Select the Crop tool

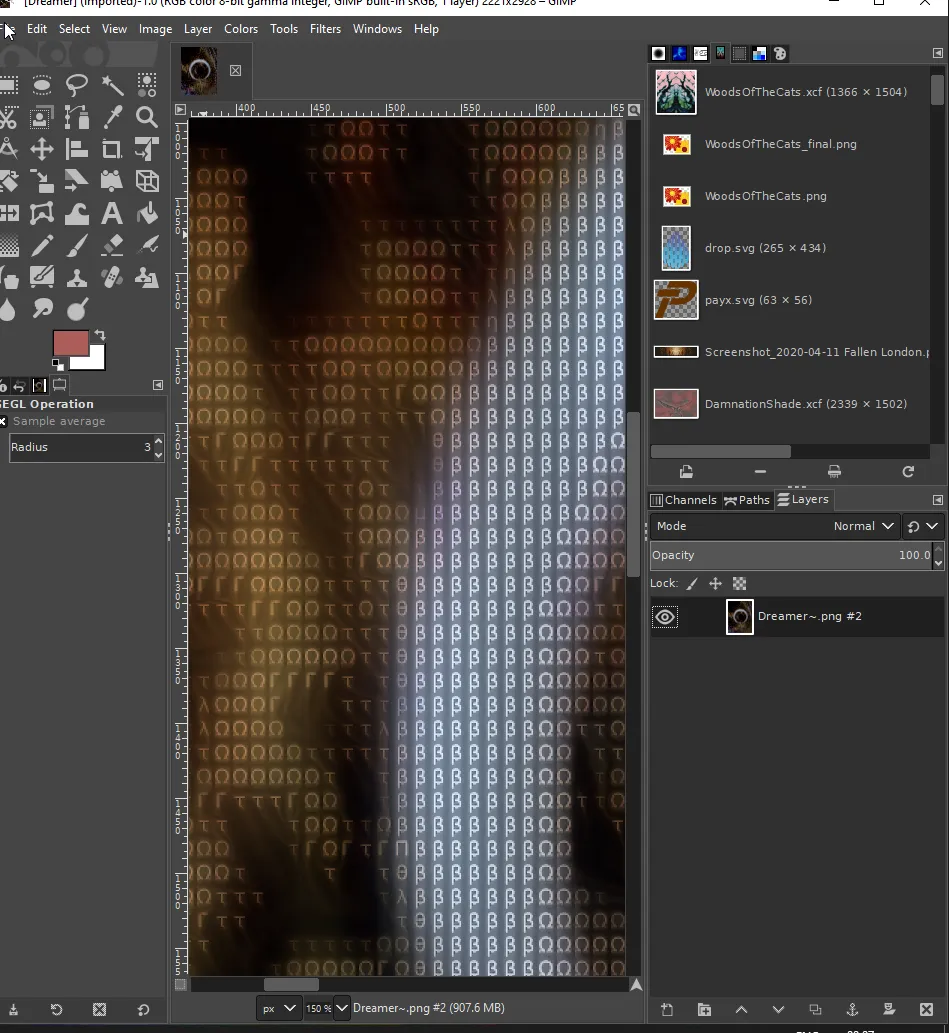[112, 150]
